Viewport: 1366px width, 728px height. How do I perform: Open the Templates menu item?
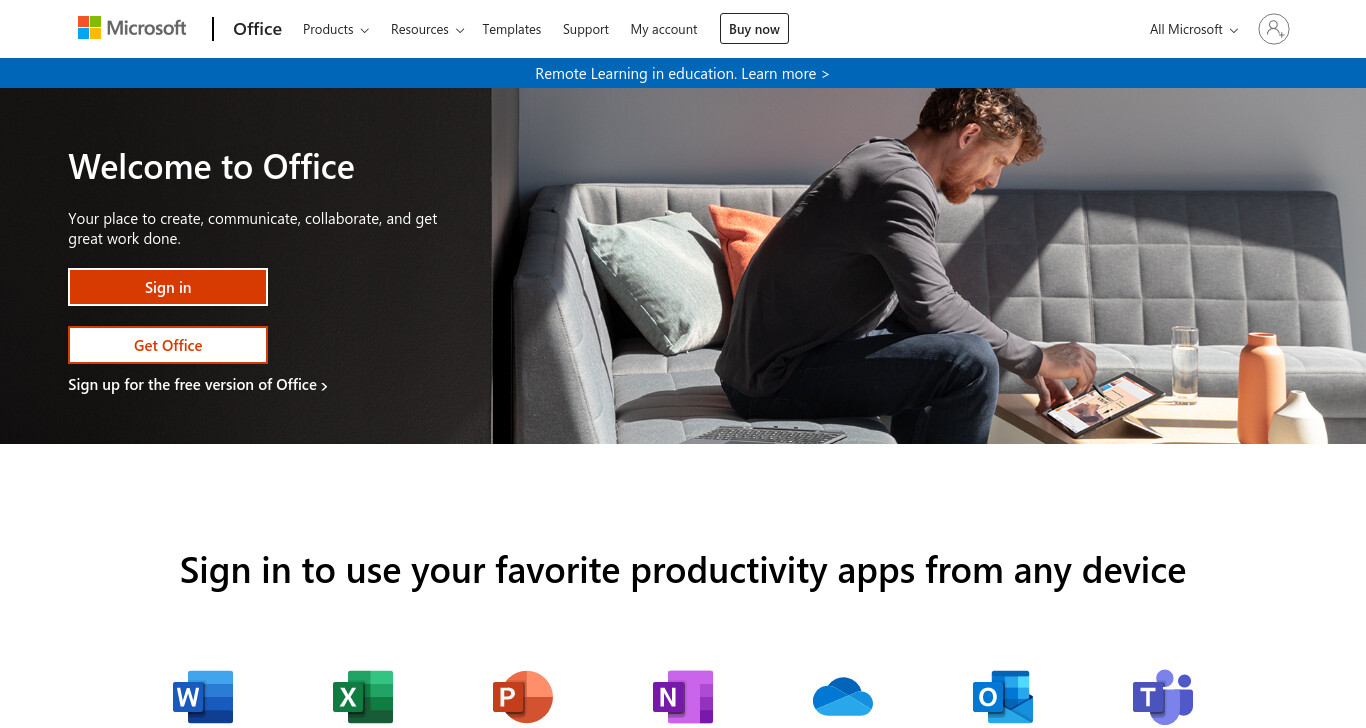512,29
